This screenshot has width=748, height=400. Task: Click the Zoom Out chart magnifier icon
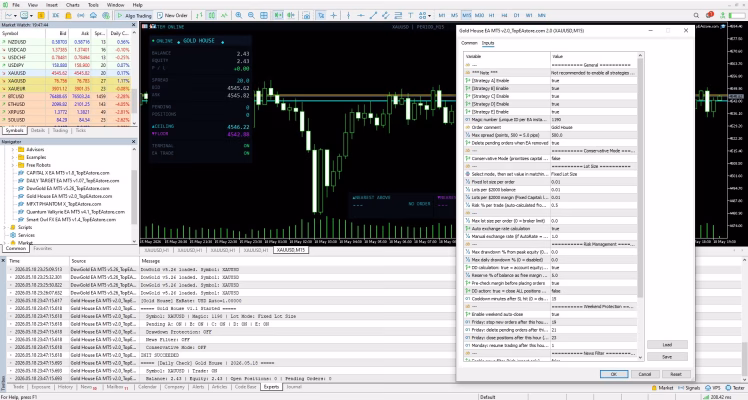point(251,15)
